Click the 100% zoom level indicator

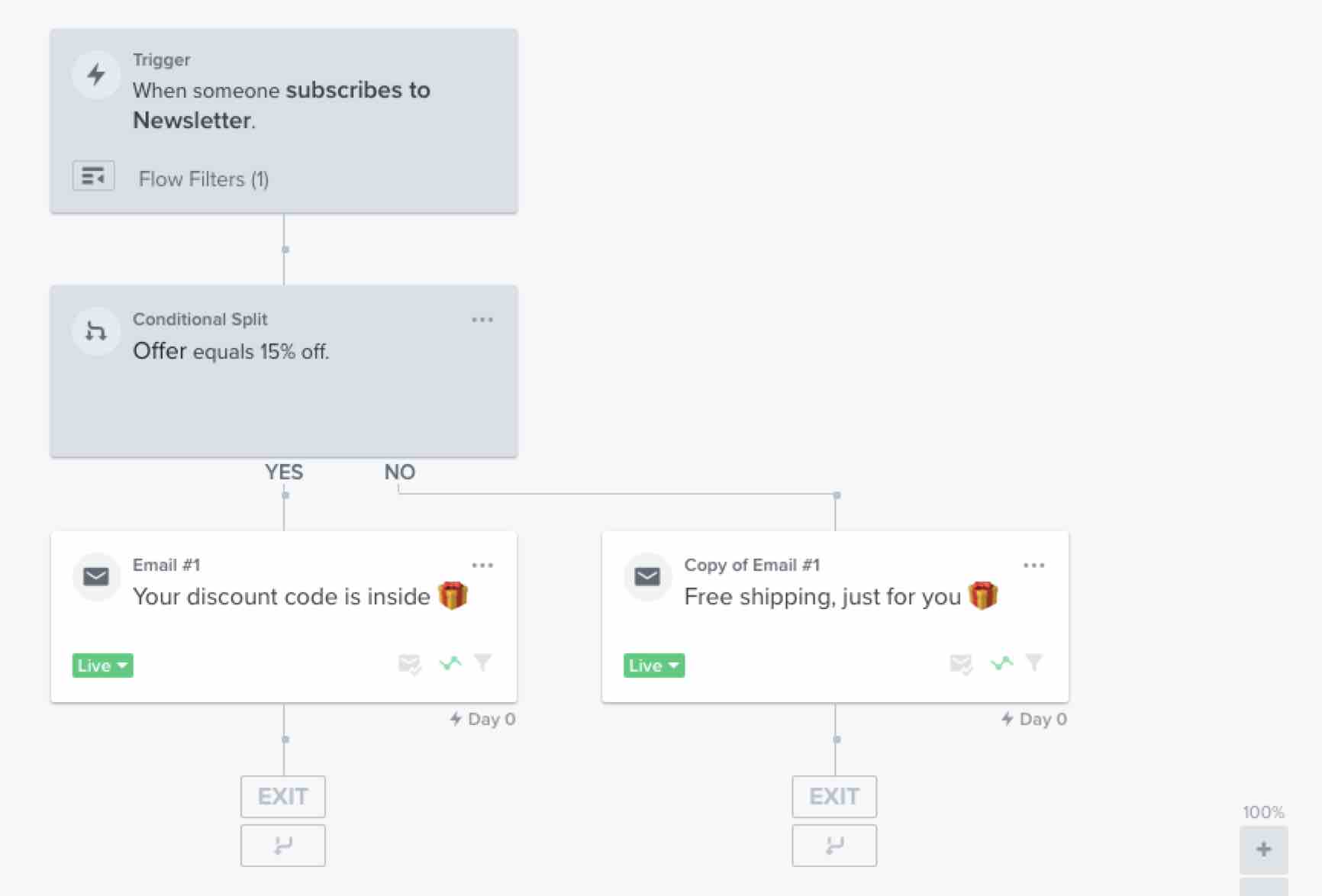1262,812
